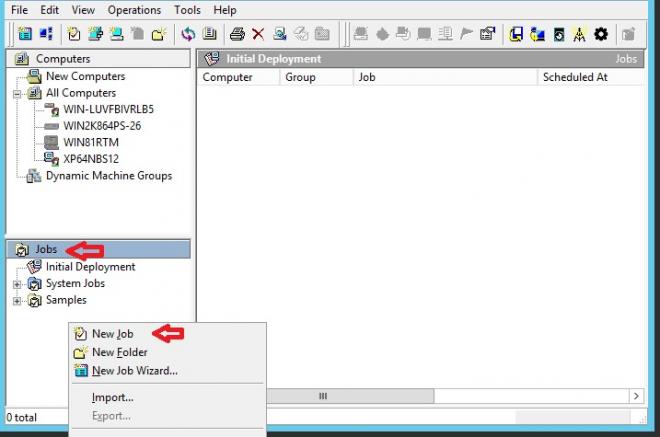Select computer WIN81RTM
This screenshot has height=437, width=660.
point(91,142)
